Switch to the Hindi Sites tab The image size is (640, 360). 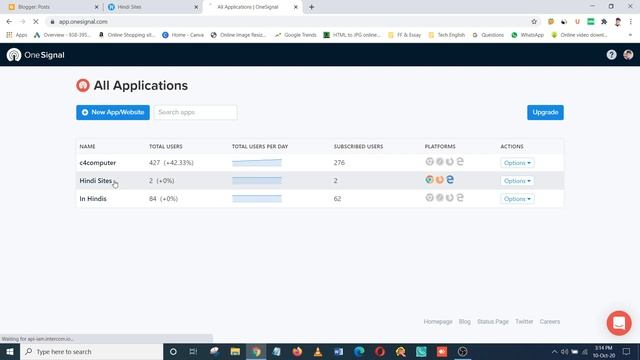coord(152,7)
